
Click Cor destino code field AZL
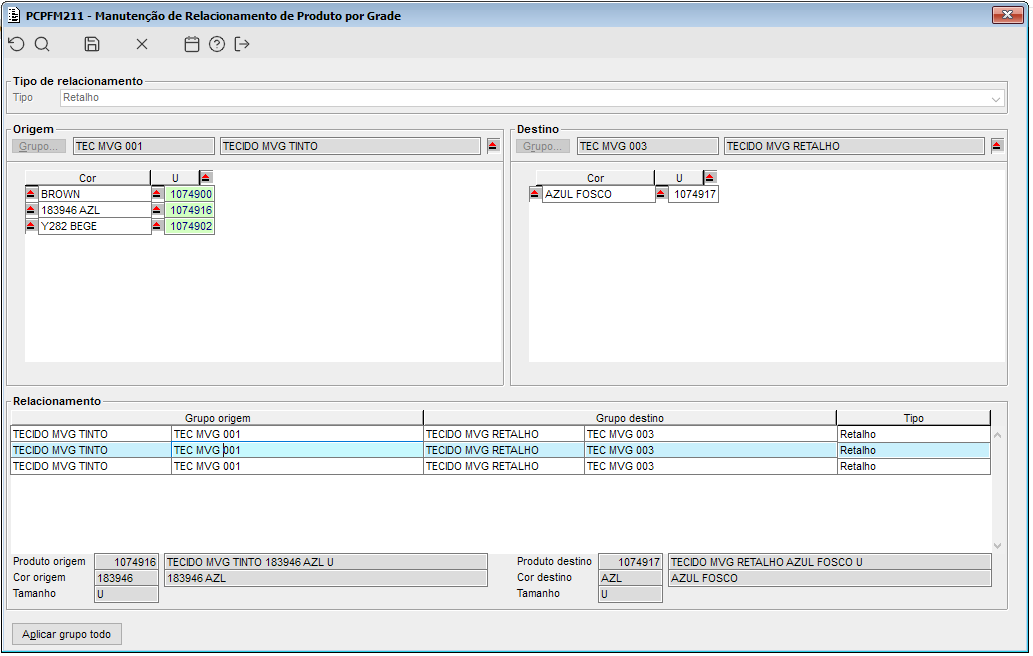630,578
